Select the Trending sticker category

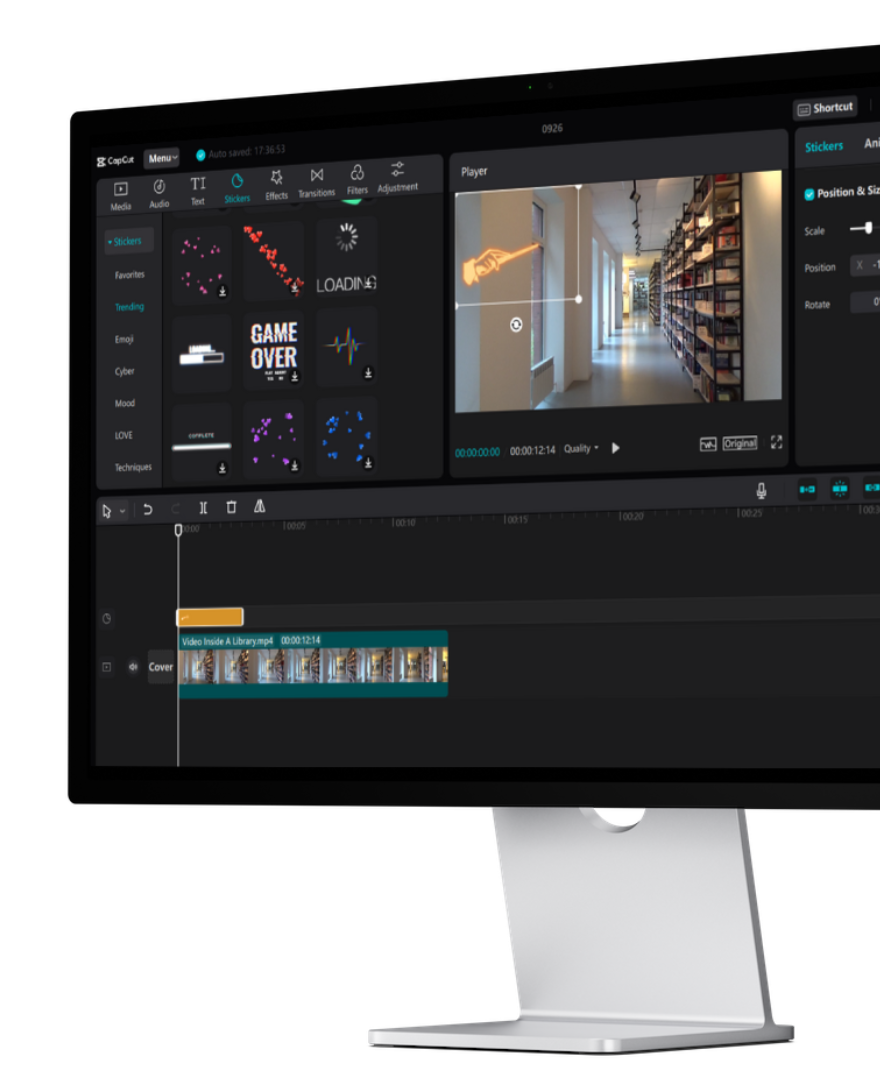tap(129, 307)
